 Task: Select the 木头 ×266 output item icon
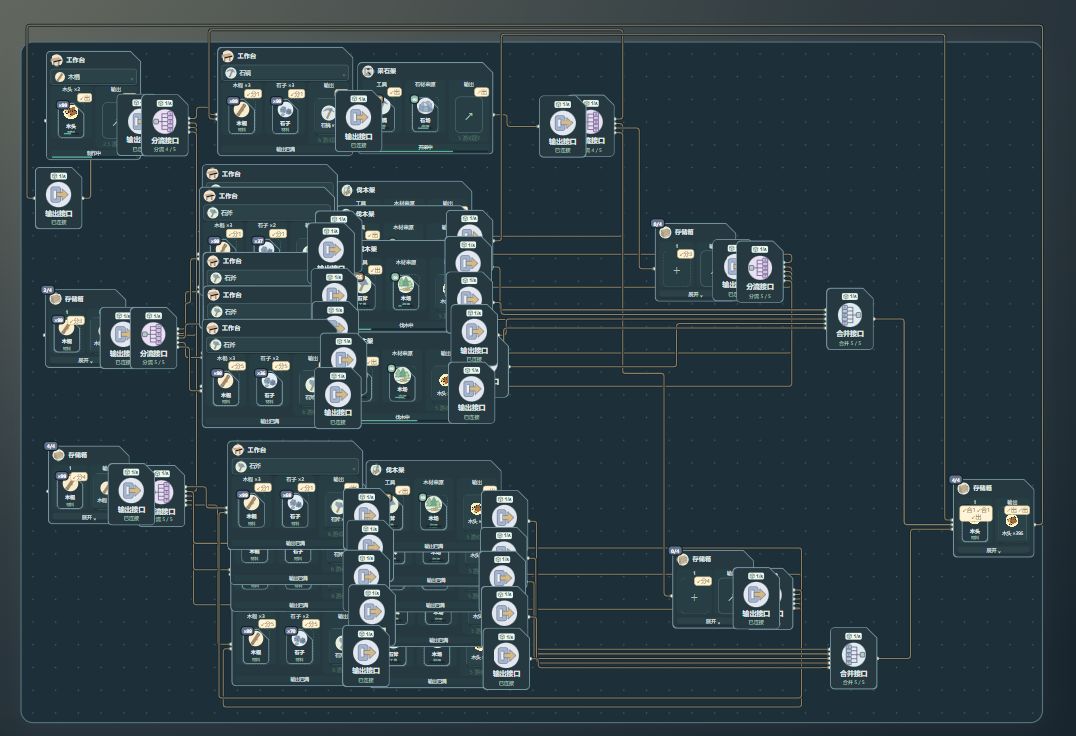coord(1011,521)
